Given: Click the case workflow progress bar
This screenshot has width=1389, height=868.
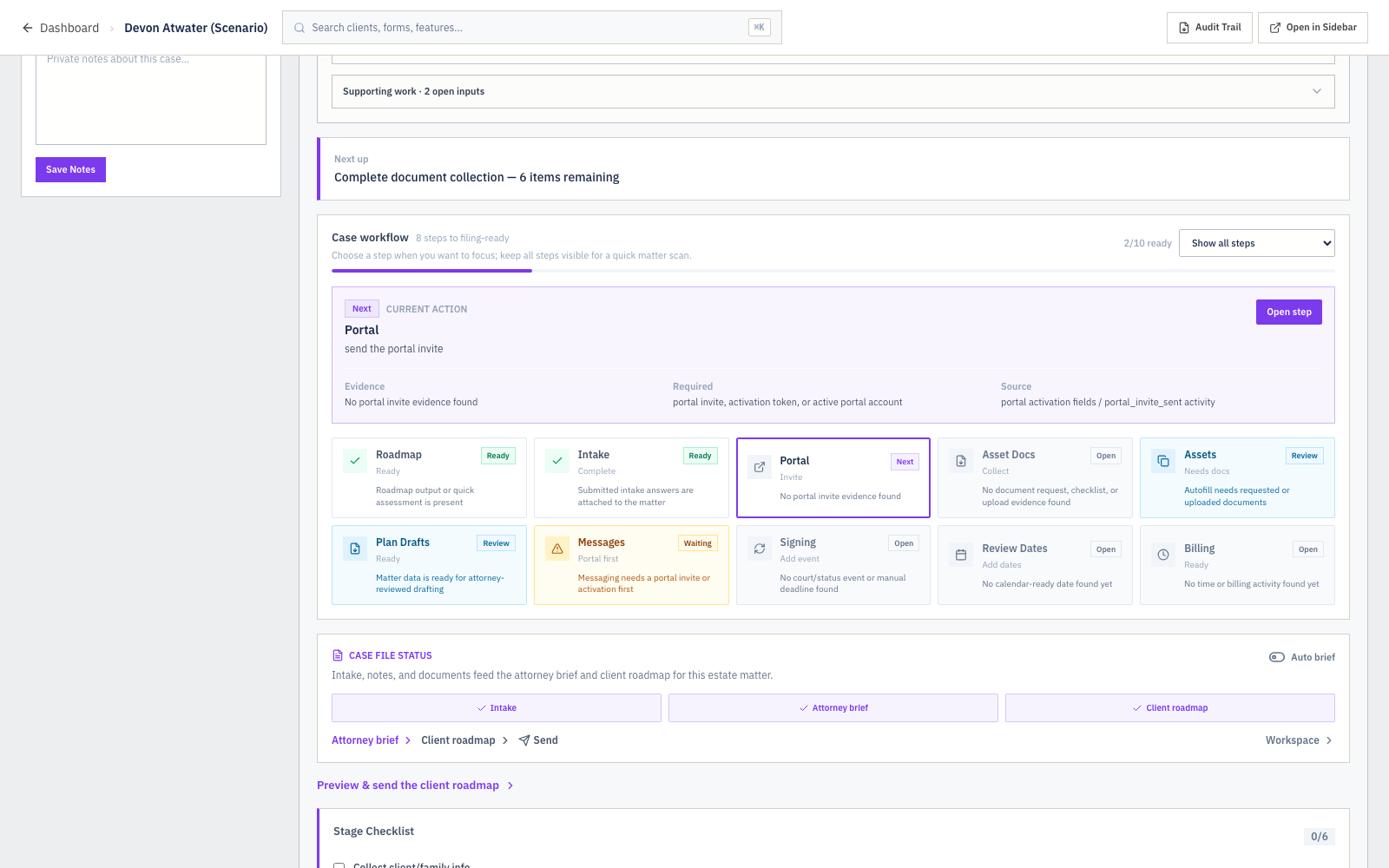Looking at the screenshot, I should 833,271.
